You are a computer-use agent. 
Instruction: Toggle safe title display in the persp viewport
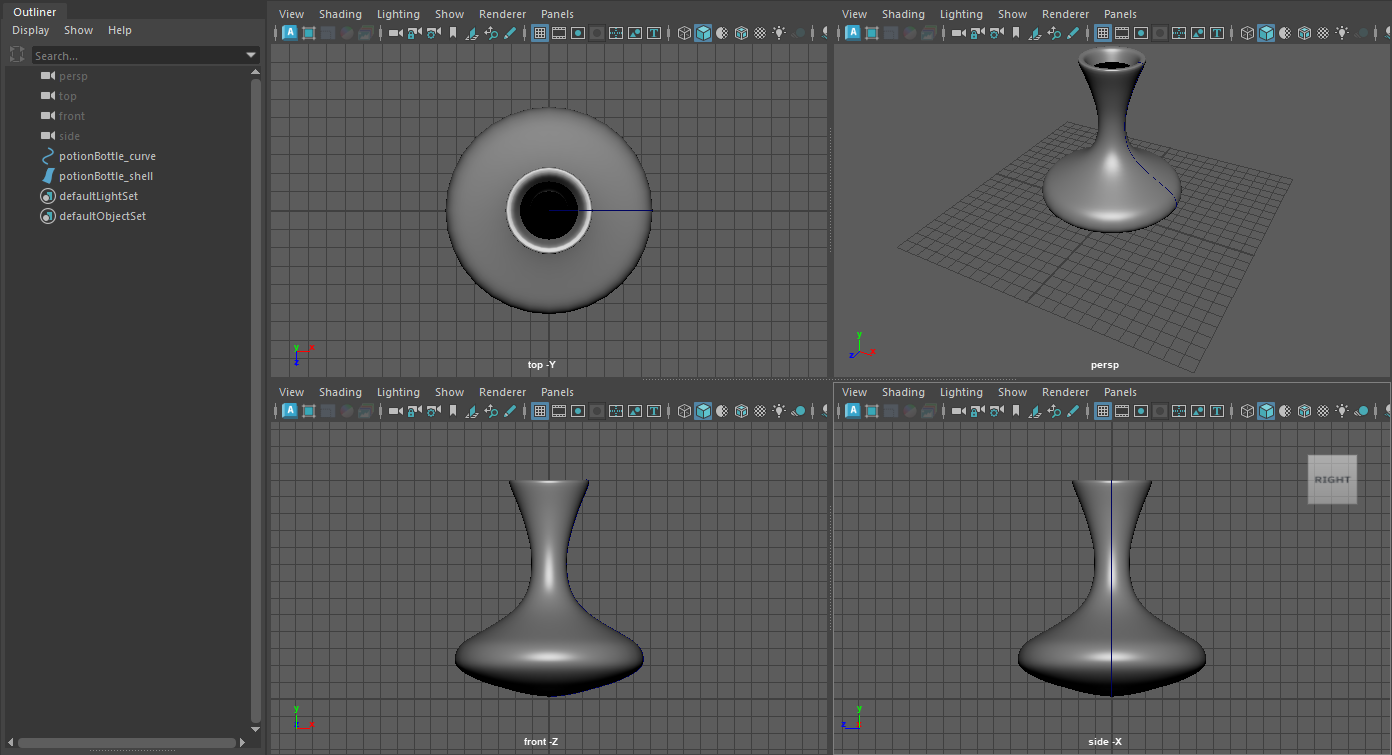coord(1217,33)
